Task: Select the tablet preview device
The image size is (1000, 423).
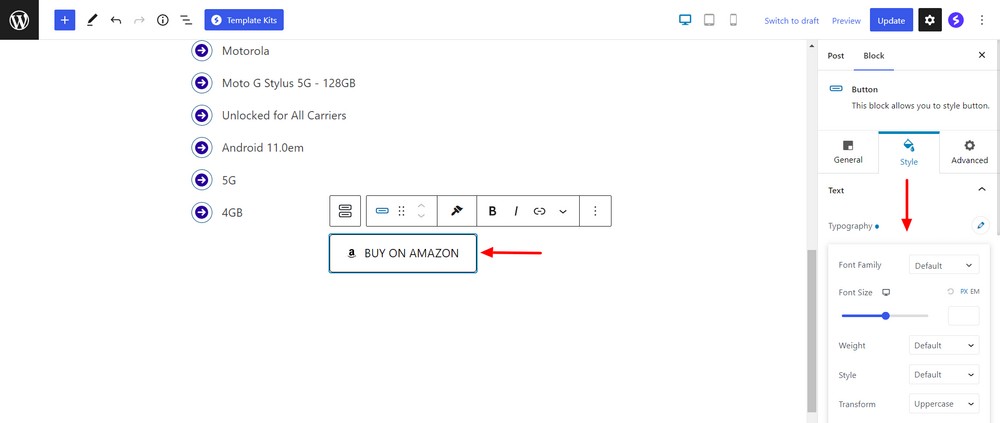Action: (x=709, y=20)
